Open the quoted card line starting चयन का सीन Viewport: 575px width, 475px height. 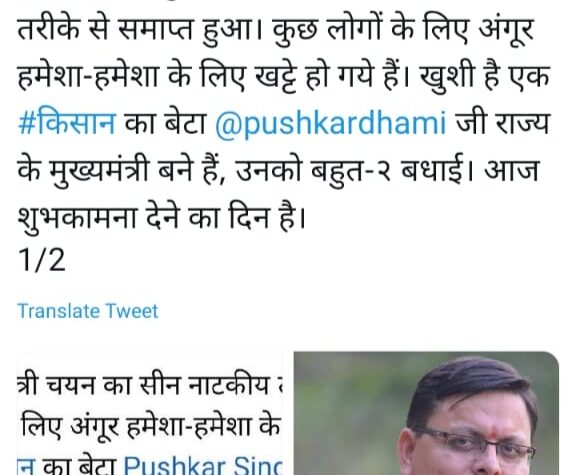[150, 386]
